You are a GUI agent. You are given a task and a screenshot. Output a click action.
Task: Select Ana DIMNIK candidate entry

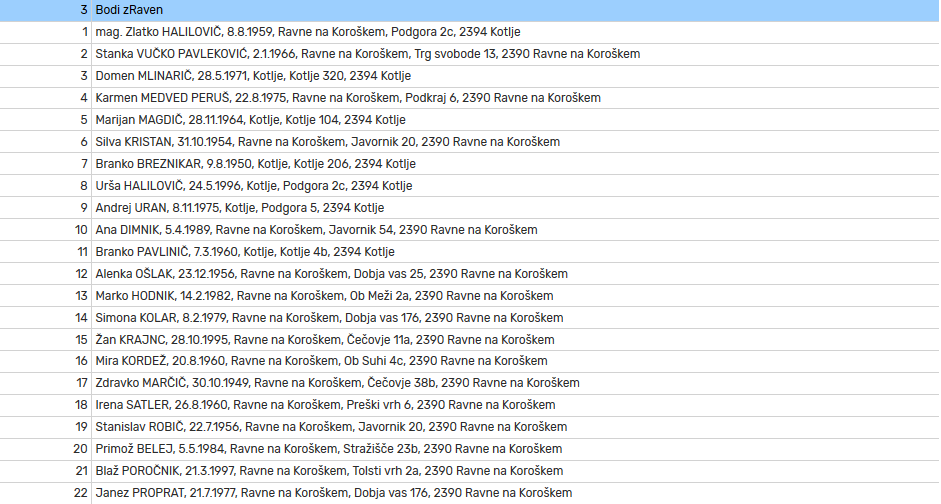coord(316,230)
